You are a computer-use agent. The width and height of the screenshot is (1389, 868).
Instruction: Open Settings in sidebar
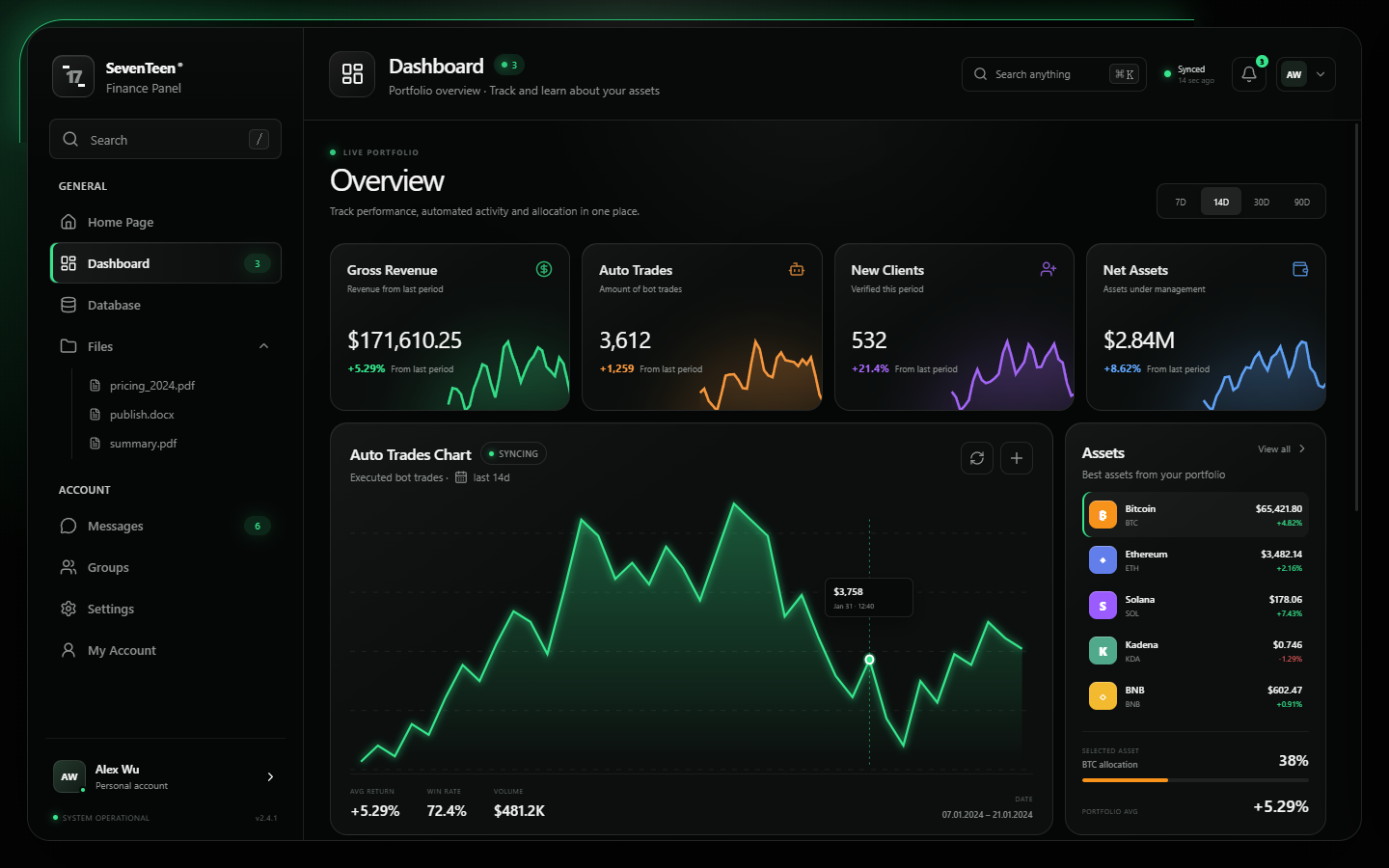[165, 609]
